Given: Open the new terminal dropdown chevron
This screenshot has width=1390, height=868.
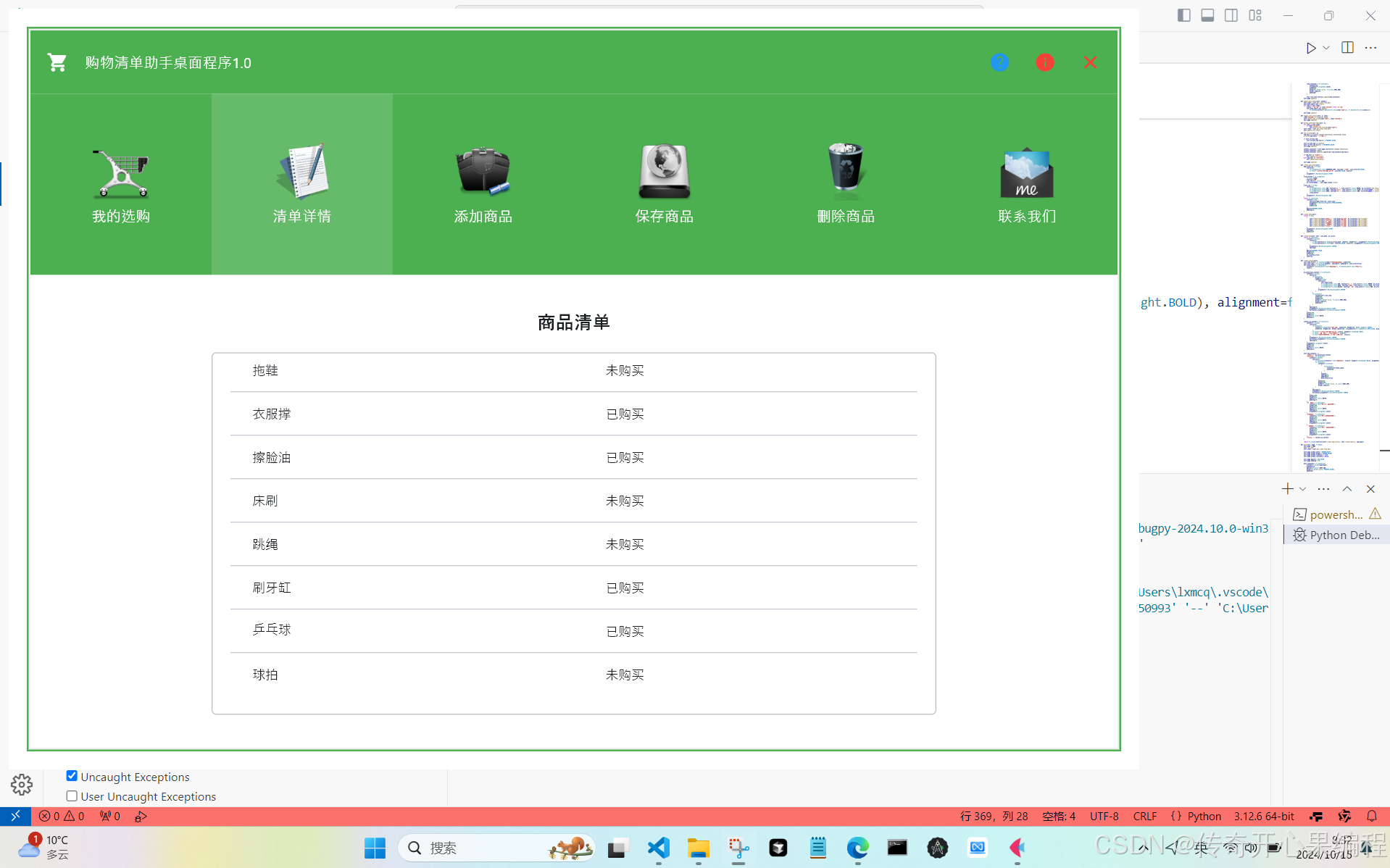Looking at the screenshot, I should coord(1302,489).
